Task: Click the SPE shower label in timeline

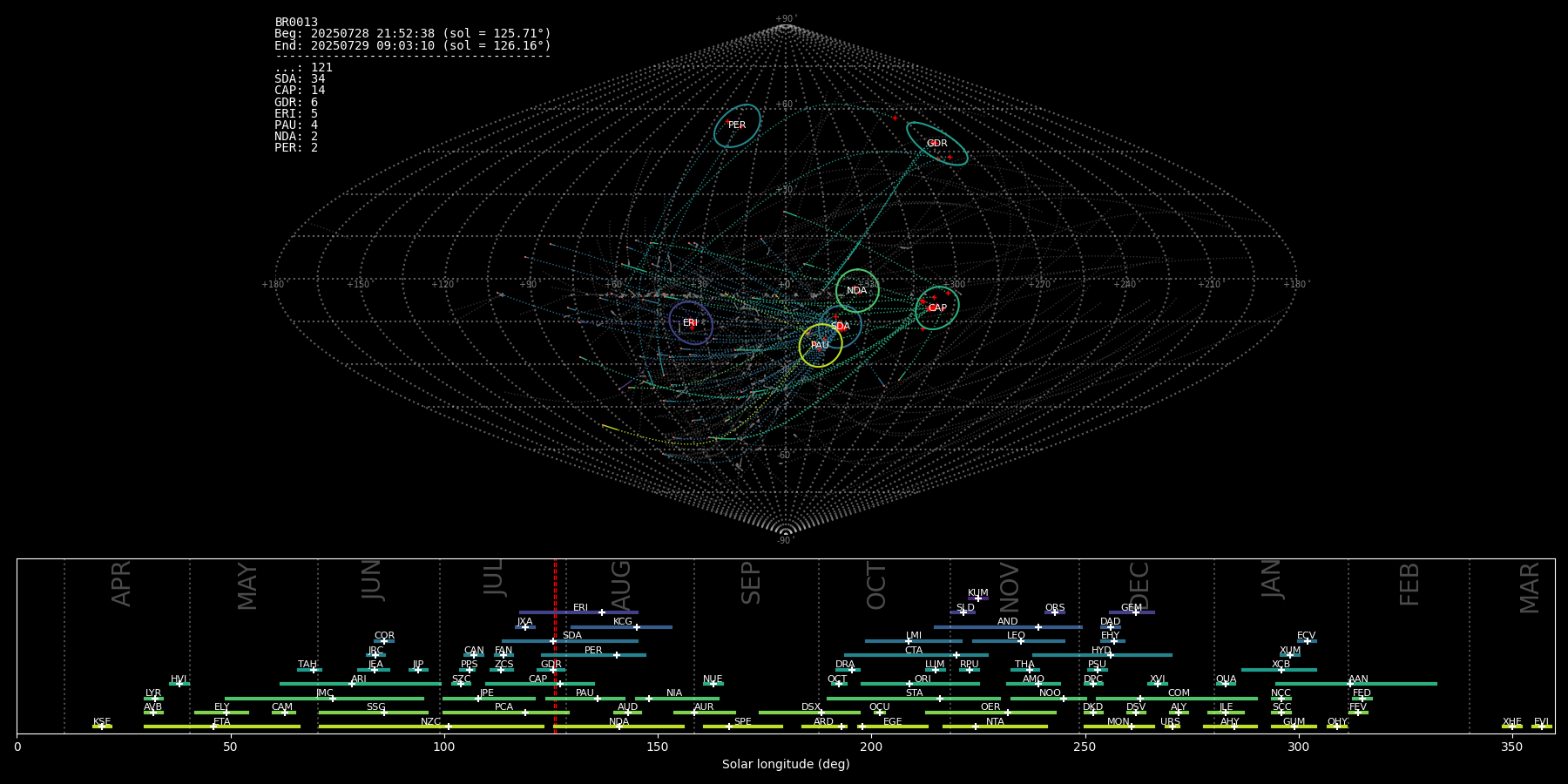Action: coord(742,722)
